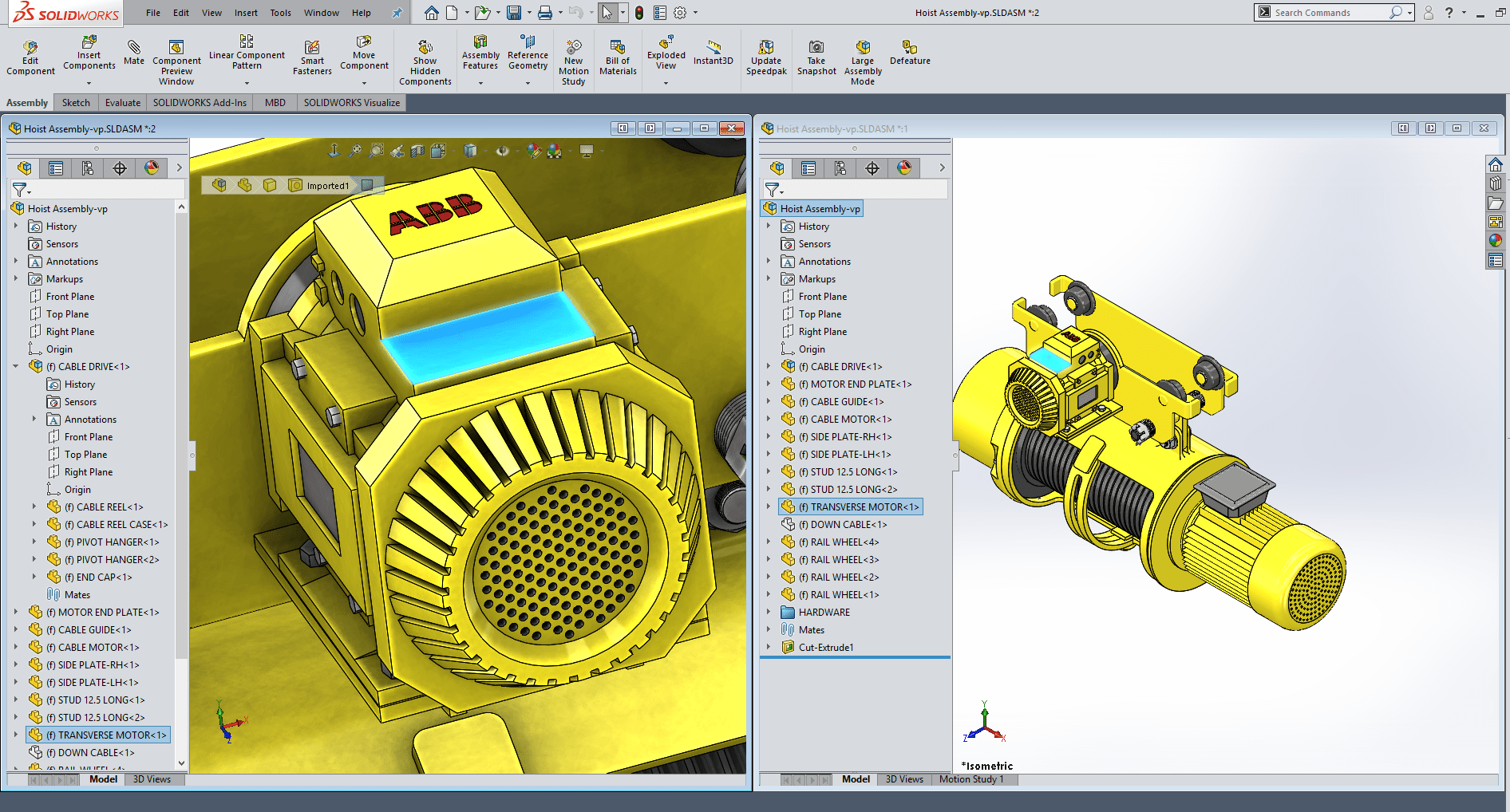Click the Imported1 breadcrumb item
The image size is (1510, 812).
pos(318,185)
